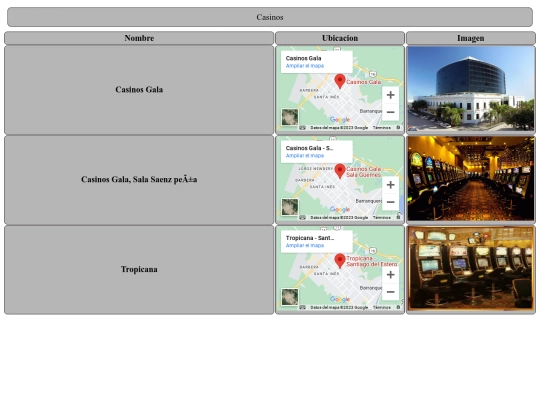540x405 pixels.
Task: Zoom in on the Tropicana map
Action: click(390, 275)
